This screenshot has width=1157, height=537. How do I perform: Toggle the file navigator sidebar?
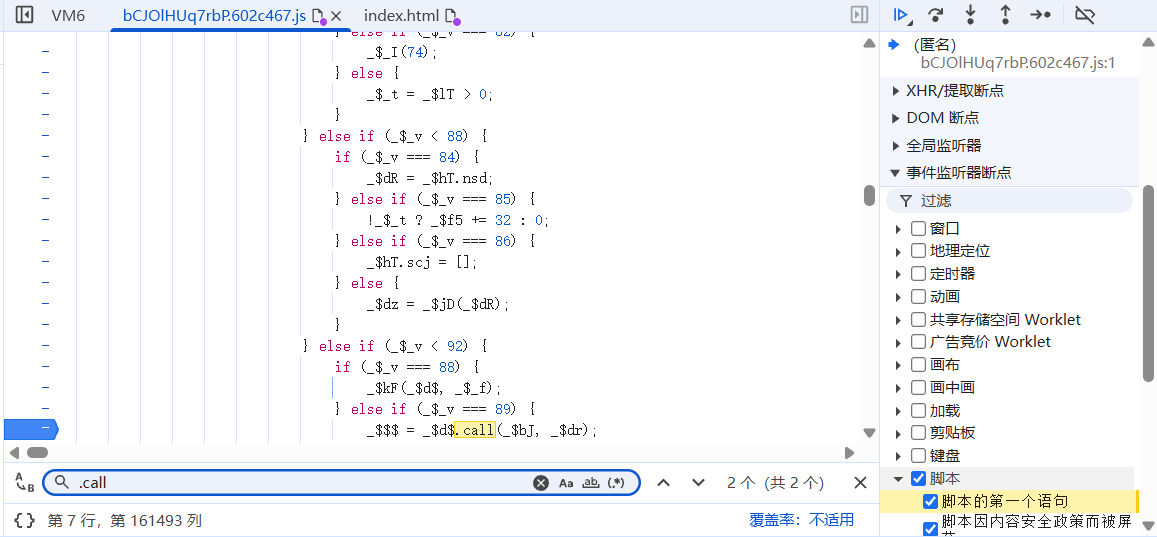[x=25, y=15]
